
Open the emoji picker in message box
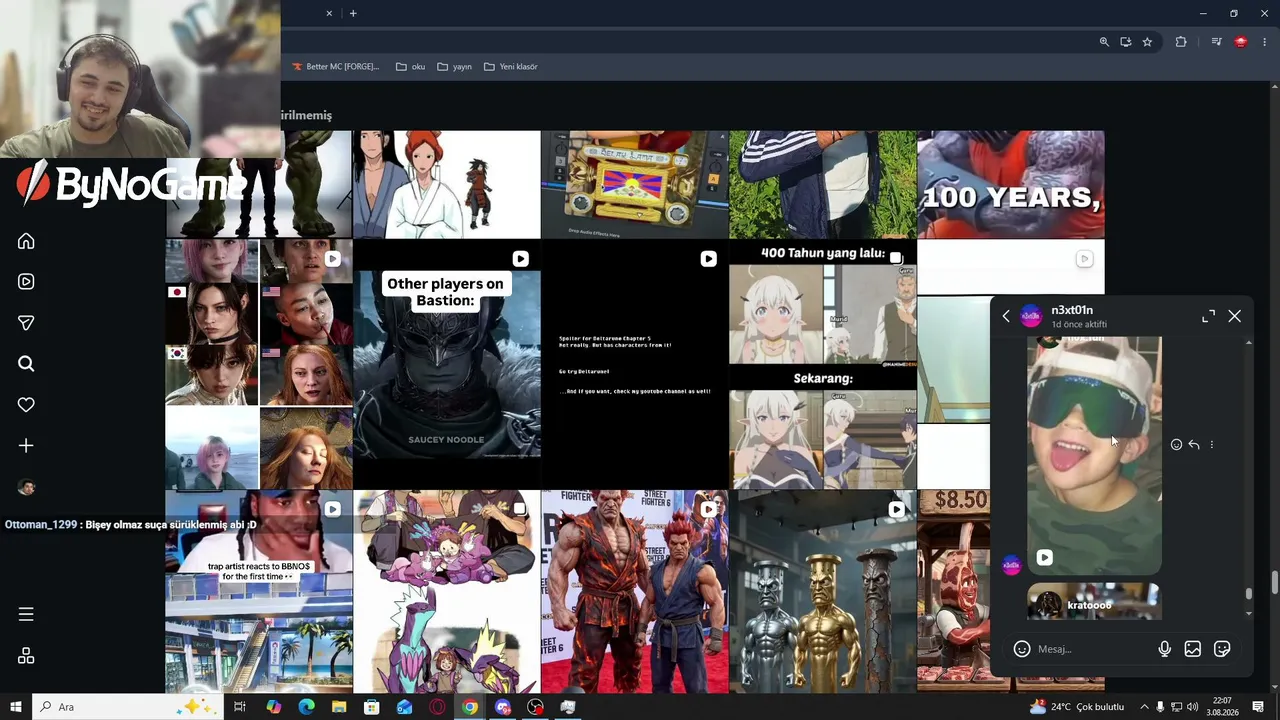(1022, 649)
